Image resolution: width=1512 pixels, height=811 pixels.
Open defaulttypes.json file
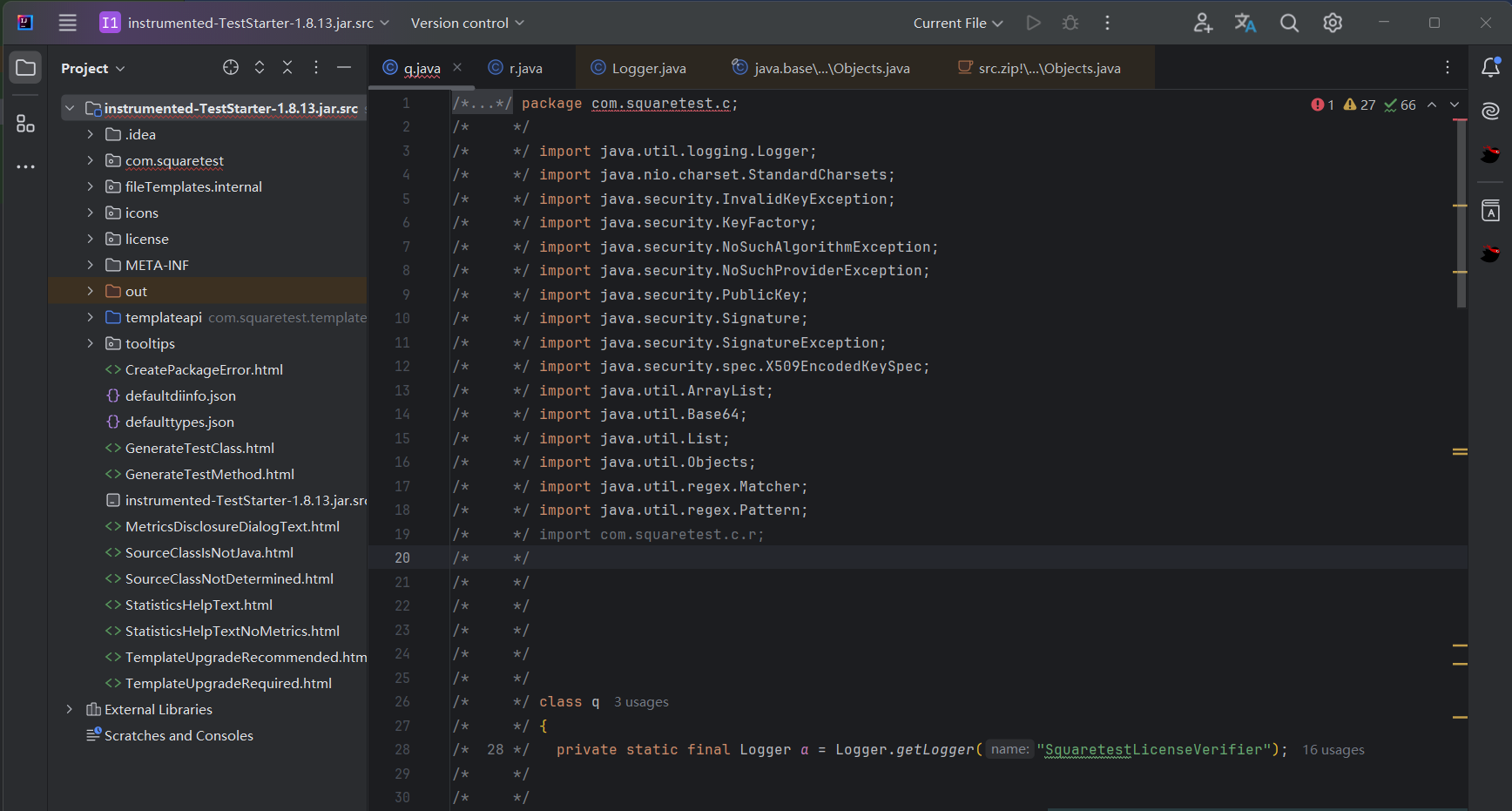tap(179, 422)
